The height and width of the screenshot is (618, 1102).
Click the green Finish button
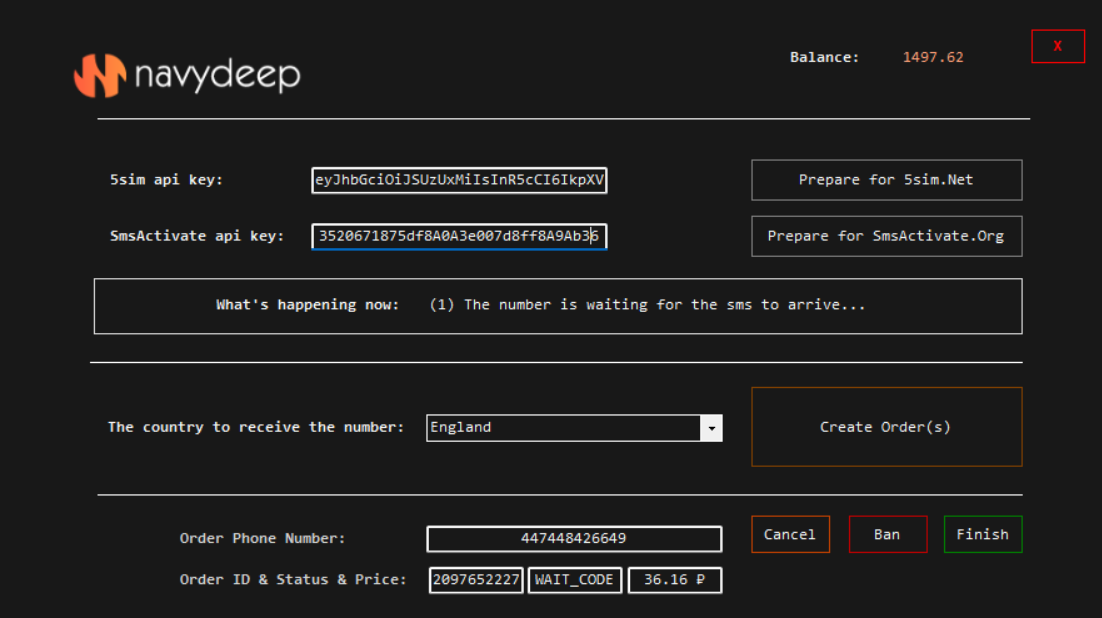983,534
